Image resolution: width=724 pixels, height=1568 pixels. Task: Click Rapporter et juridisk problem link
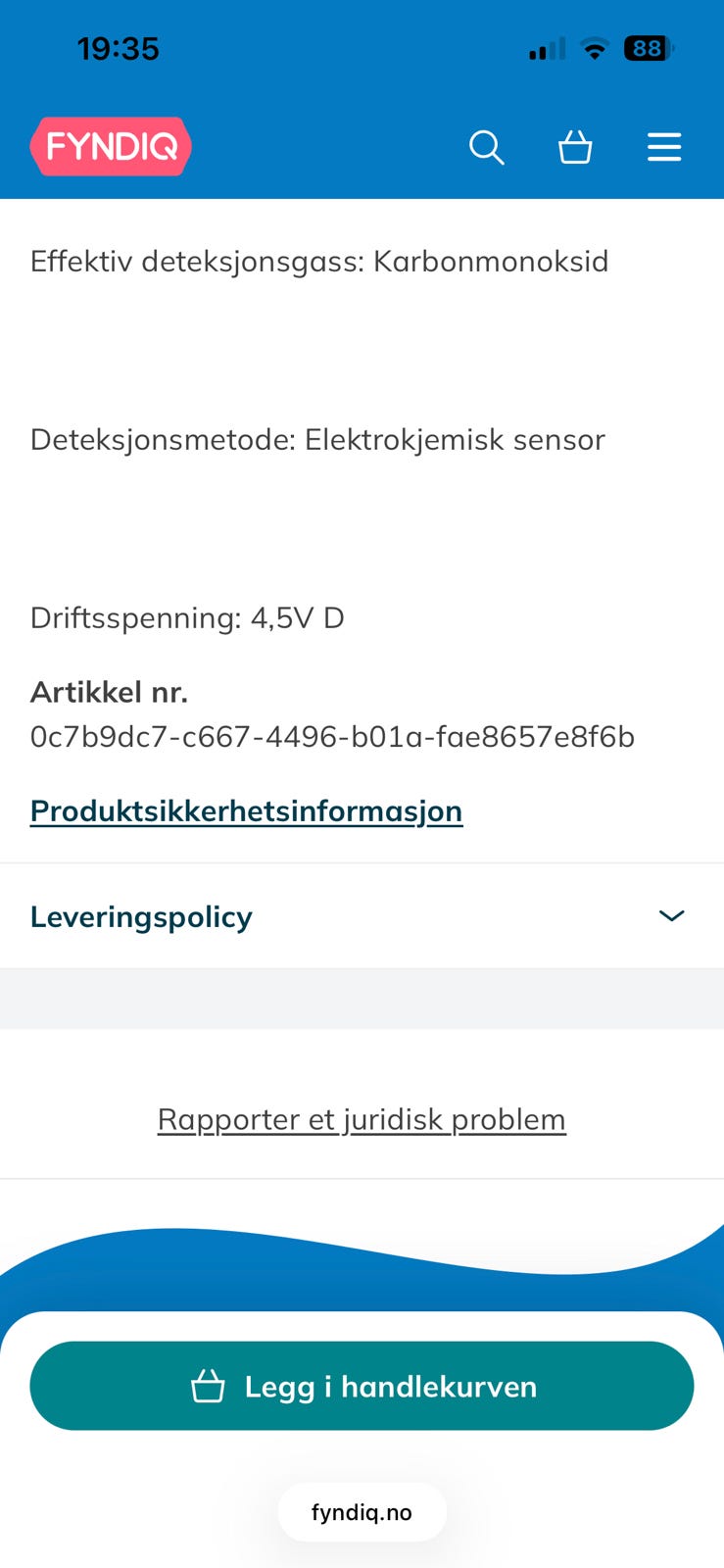tap(362, 1119)
